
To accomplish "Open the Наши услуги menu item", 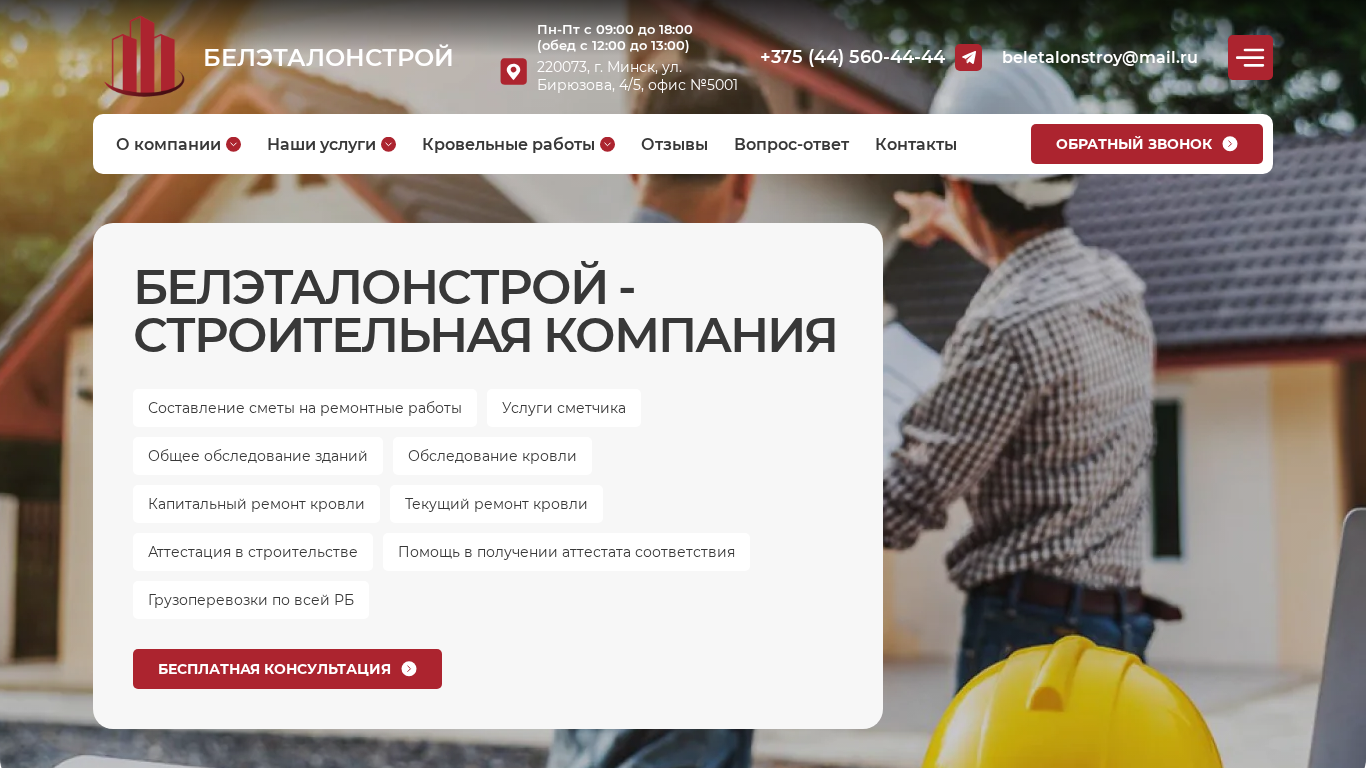I will coord(321,144).
